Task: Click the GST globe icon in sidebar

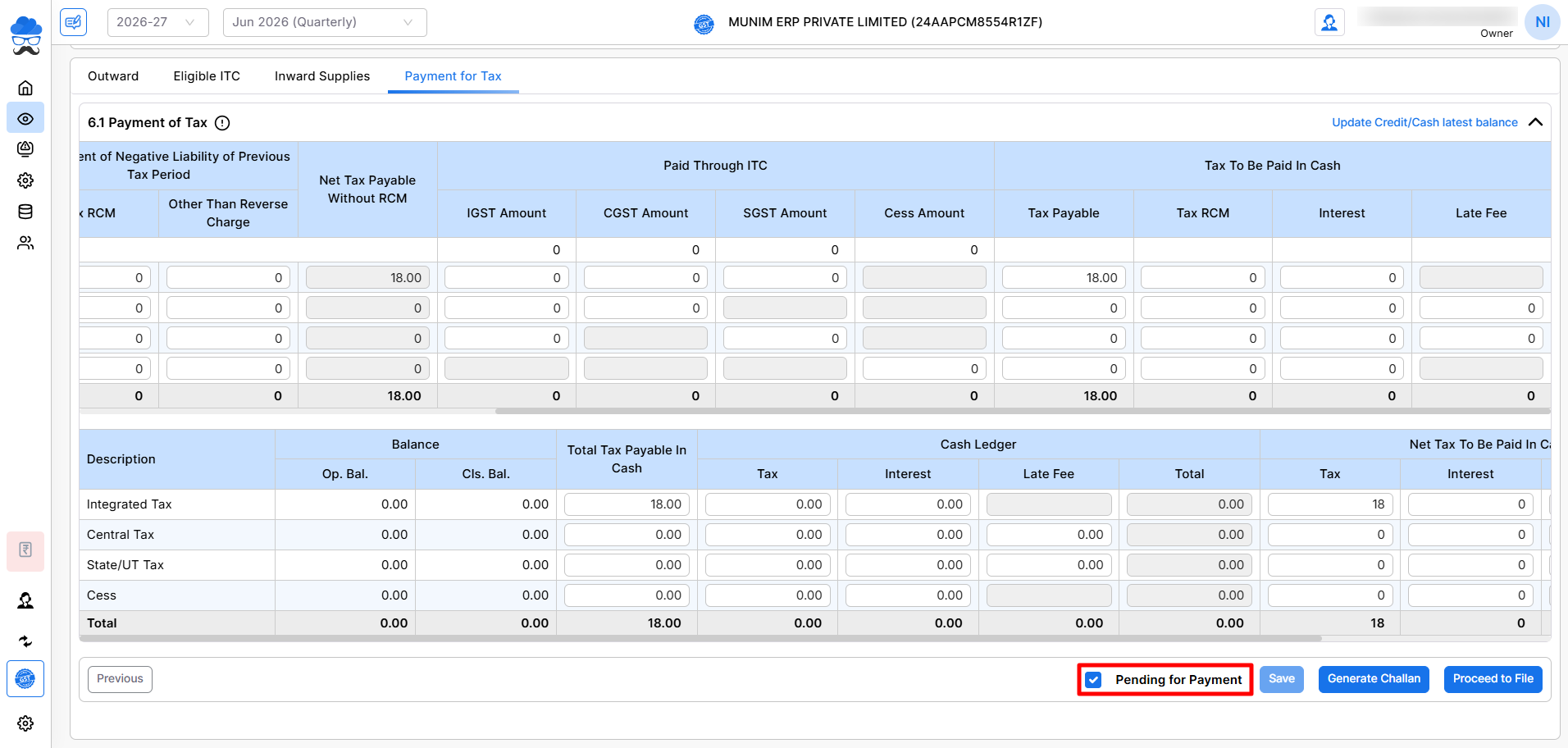Action: 25,679
